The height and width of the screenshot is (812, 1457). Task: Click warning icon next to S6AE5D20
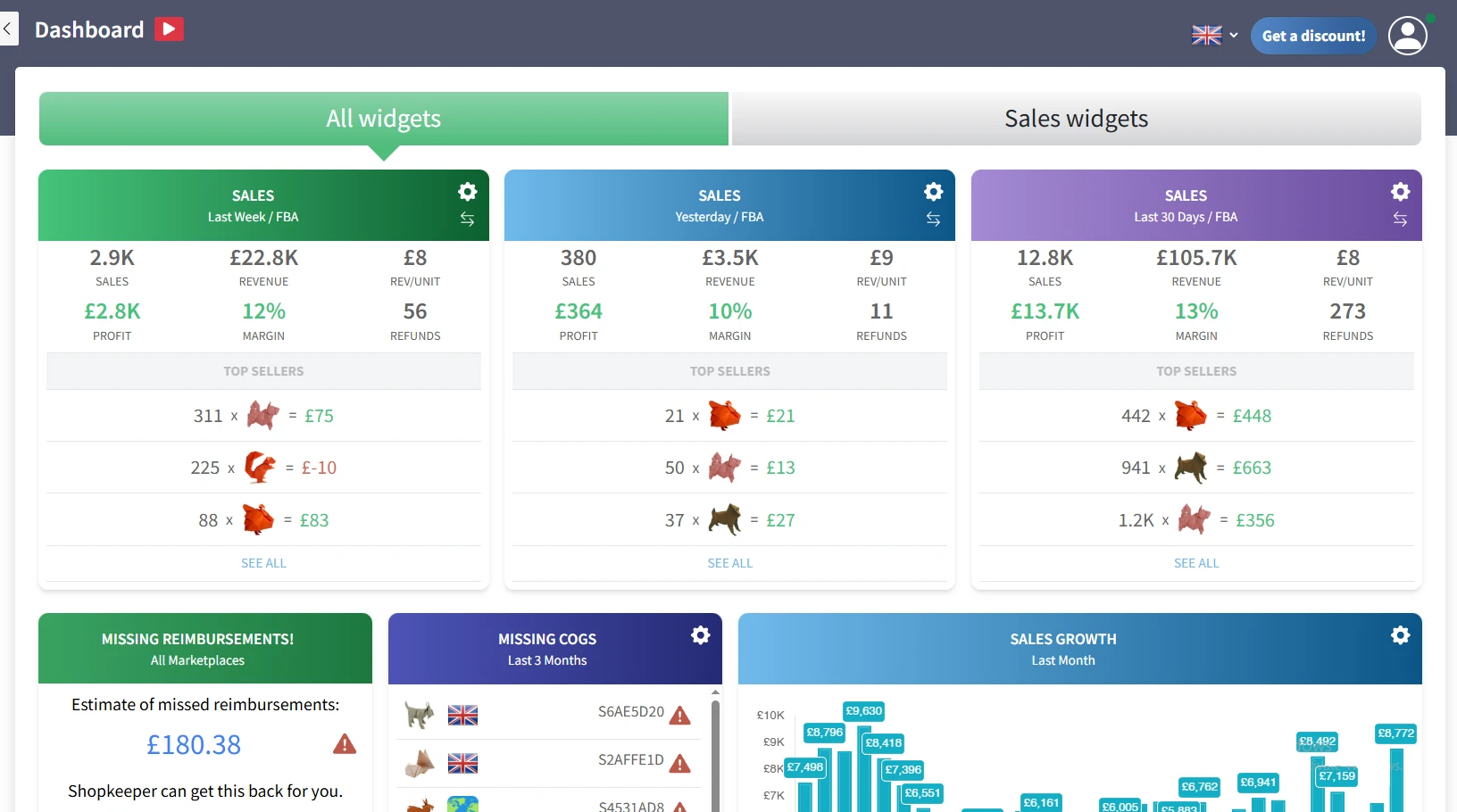[x=680, y=716]
